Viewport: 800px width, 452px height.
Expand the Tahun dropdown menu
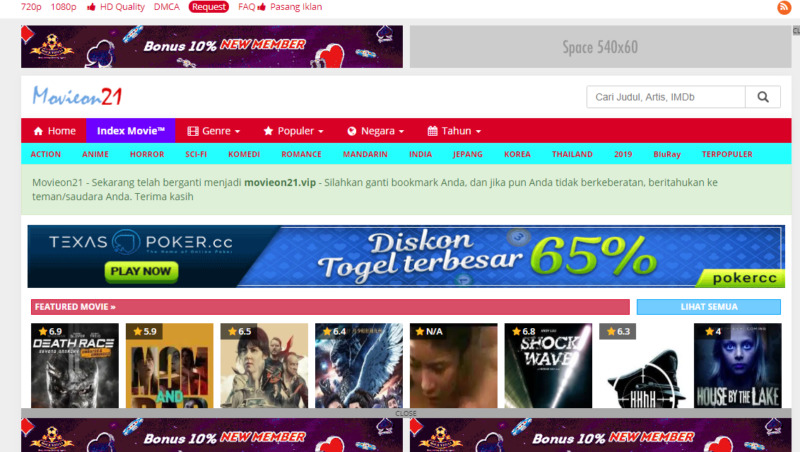click(454, 131)
